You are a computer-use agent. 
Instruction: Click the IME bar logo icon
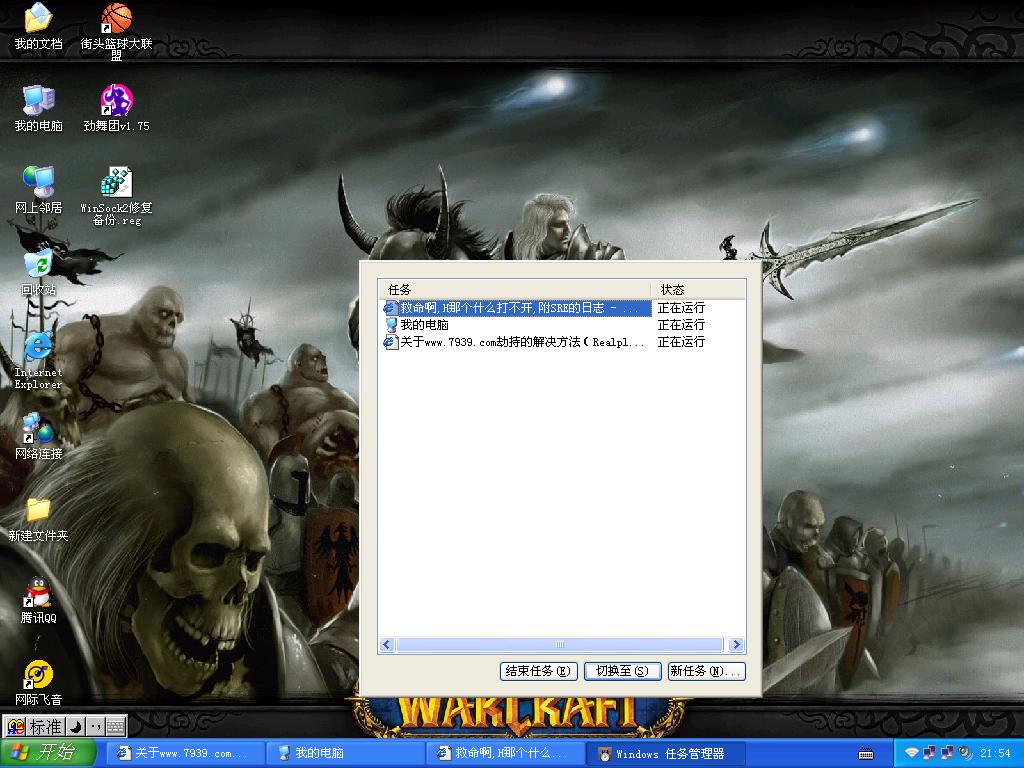(16, 726)
